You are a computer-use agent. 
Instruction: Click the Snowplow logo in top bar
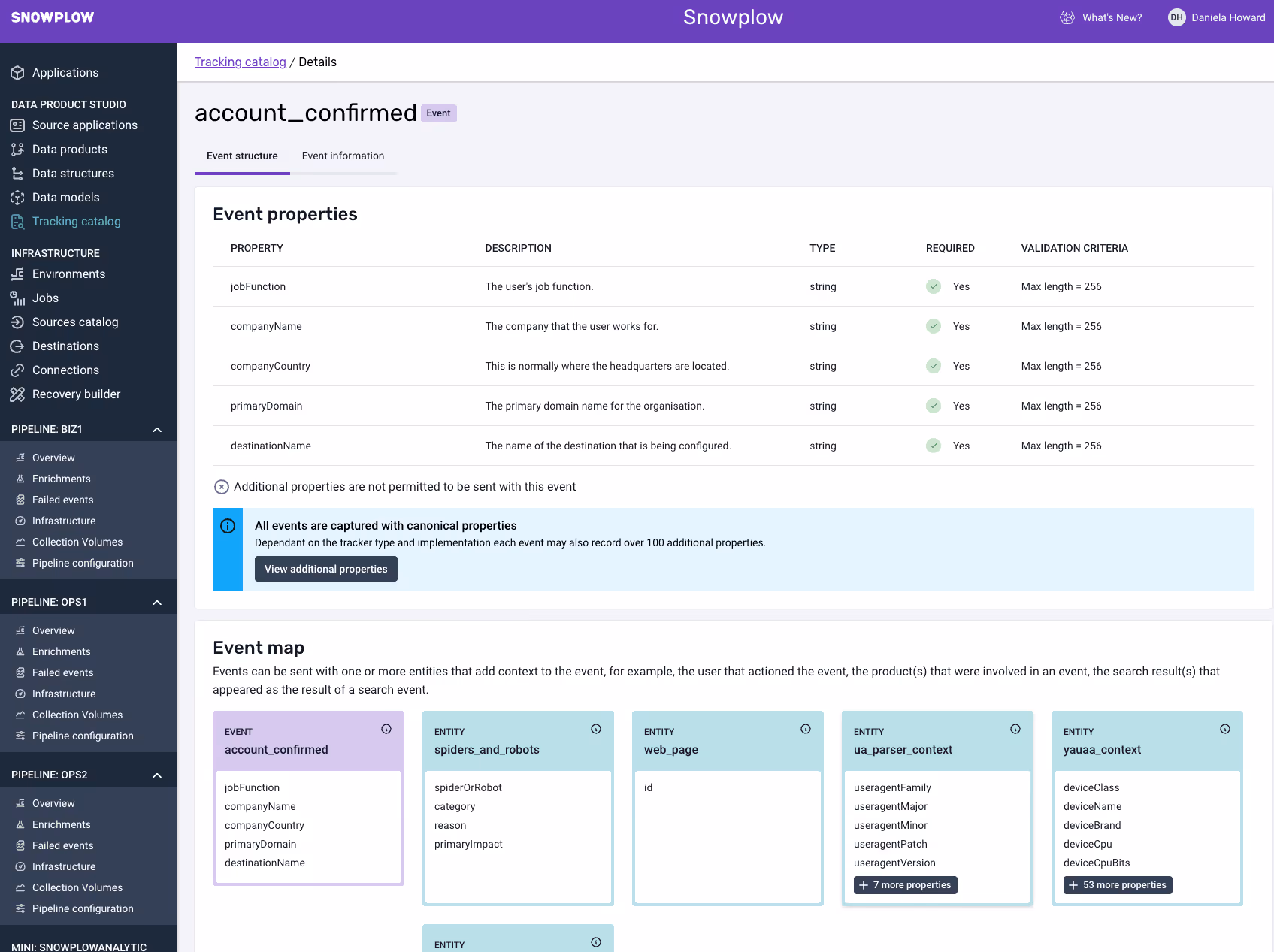click(x=53, y=17)
